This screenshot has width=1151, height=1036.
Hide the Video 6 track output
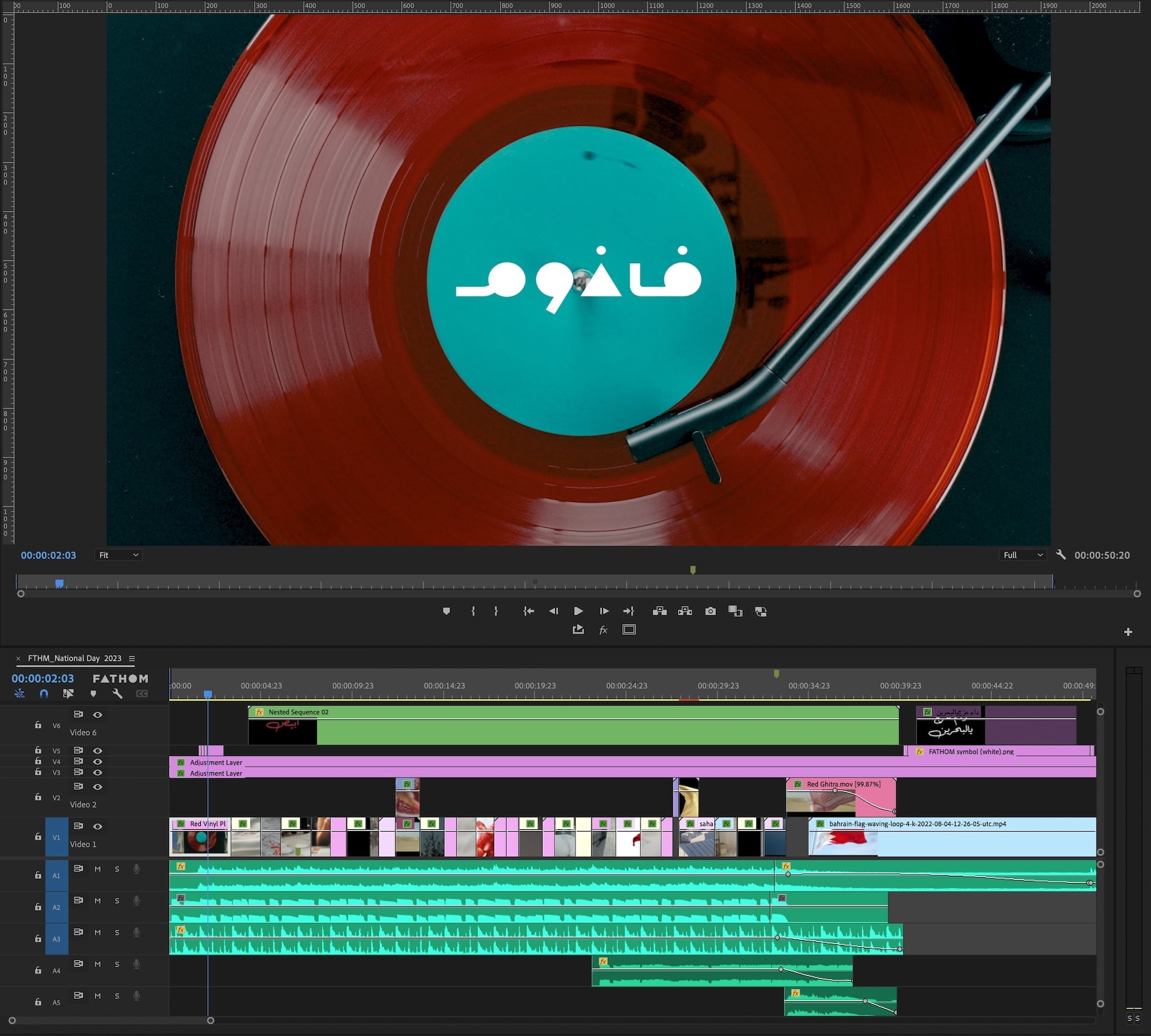(98, 715)
